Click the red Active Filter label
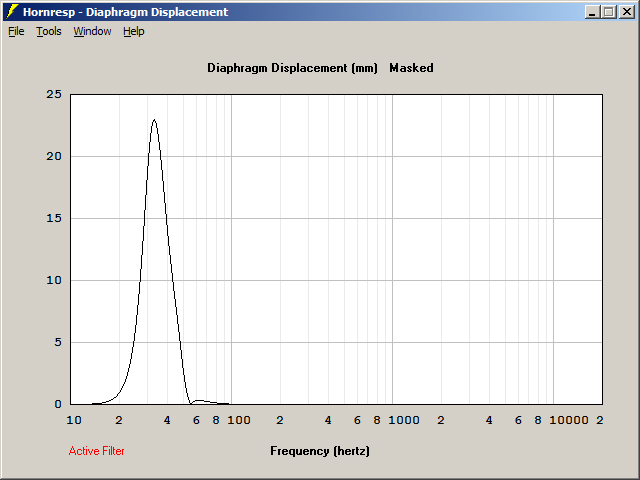This screenshot has width=640, height=480. tap(96, 451)
